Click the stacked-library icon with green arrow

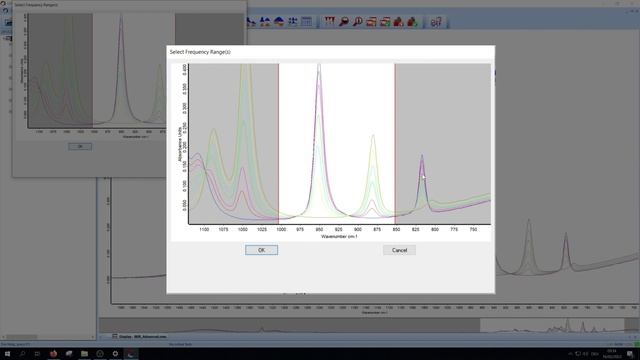point(385,22)
